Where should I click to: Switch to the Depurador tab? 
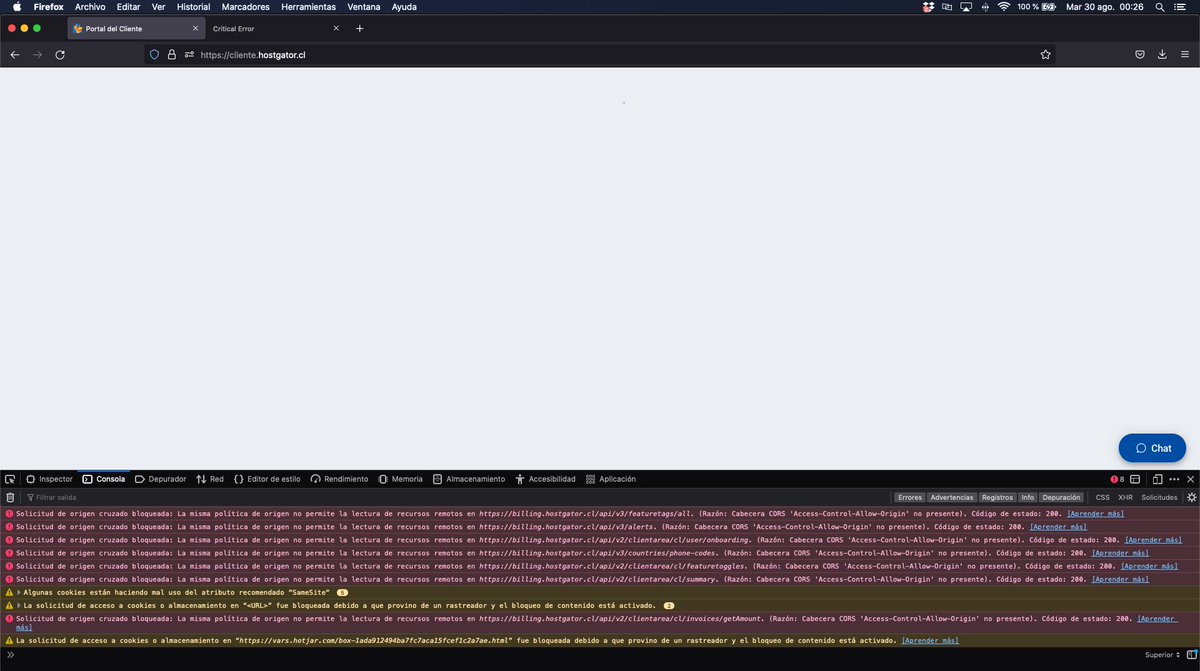[x=160, y=479]
